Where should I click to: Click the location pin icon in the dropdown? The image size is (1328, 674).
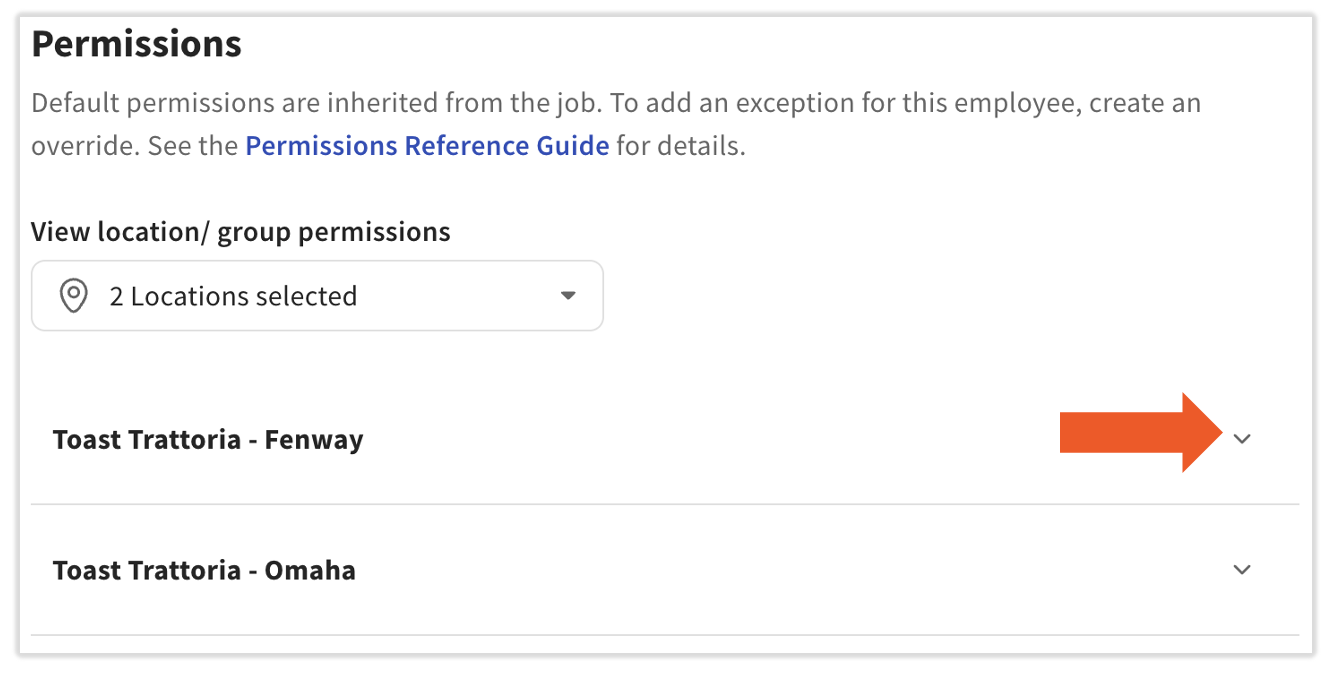73,296
